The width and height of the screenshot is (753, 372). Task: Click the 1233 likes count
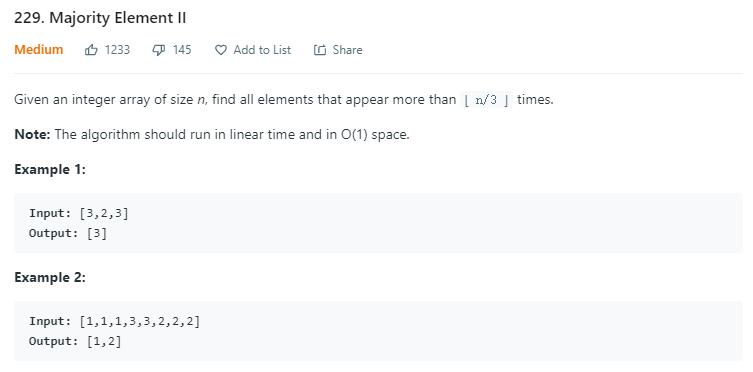point(118,50)
